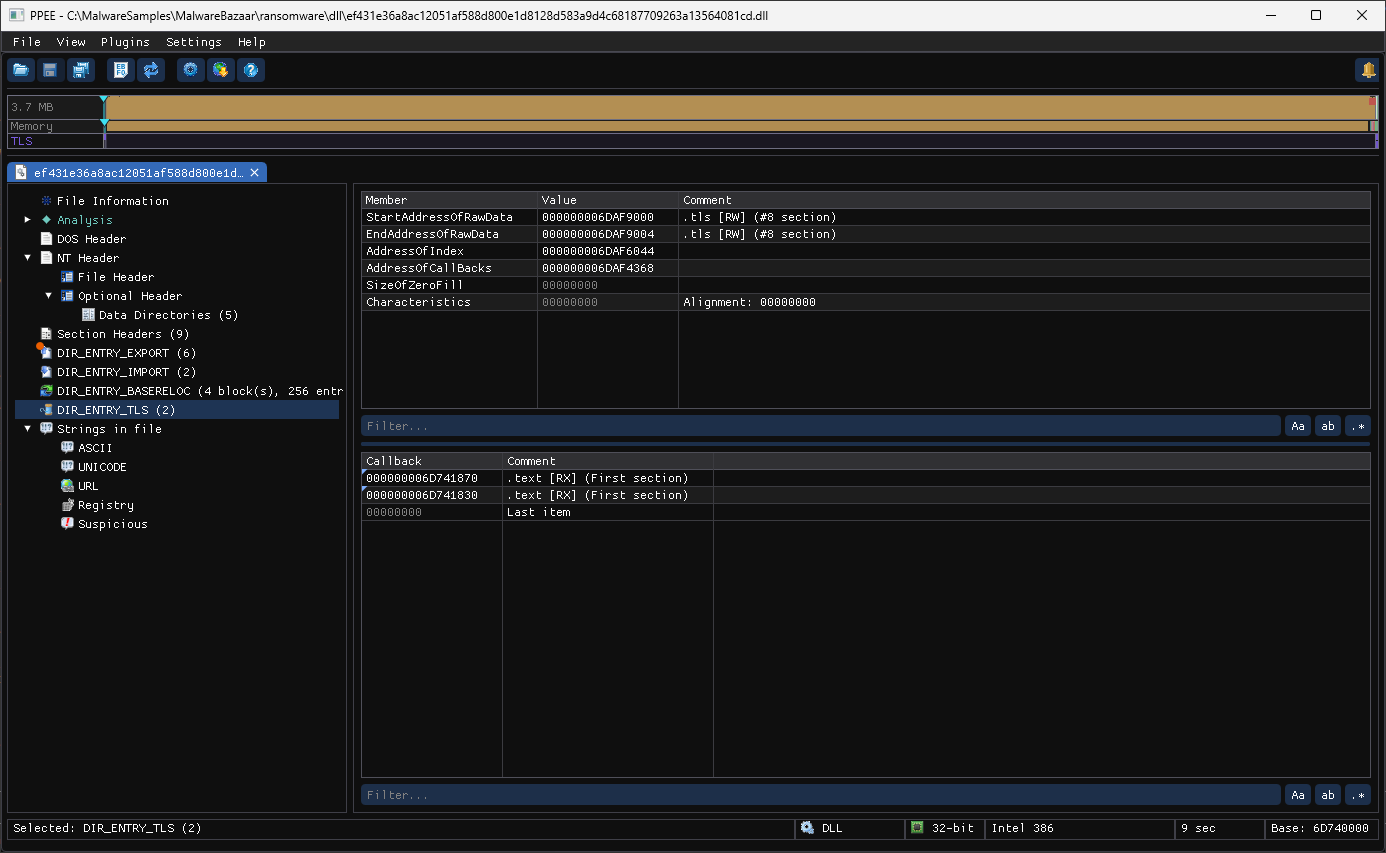Open the Settings menu
Screen dimensions: 1386x853
[x=194, y=42]
